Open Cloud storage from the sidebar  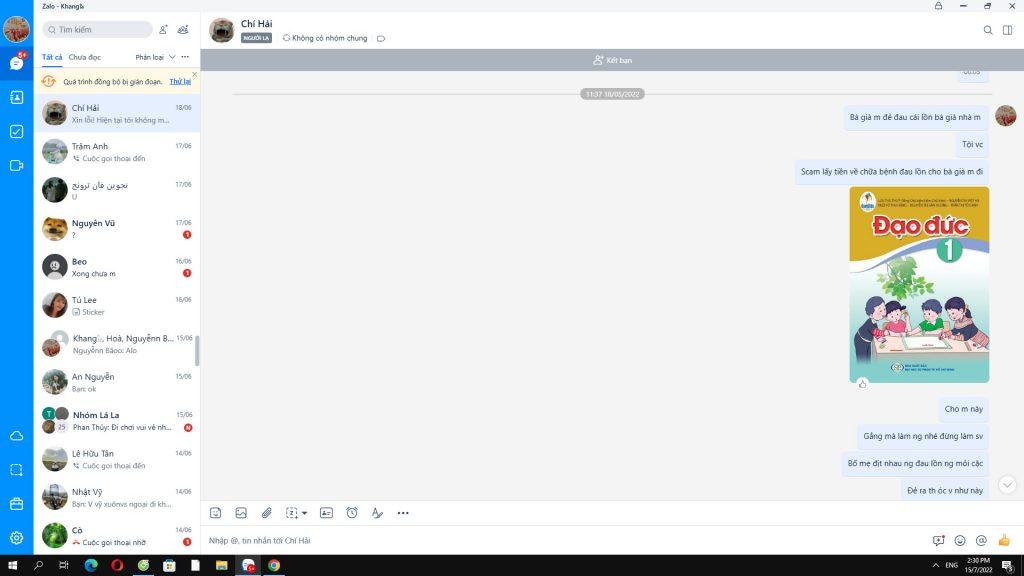[16, 436]
